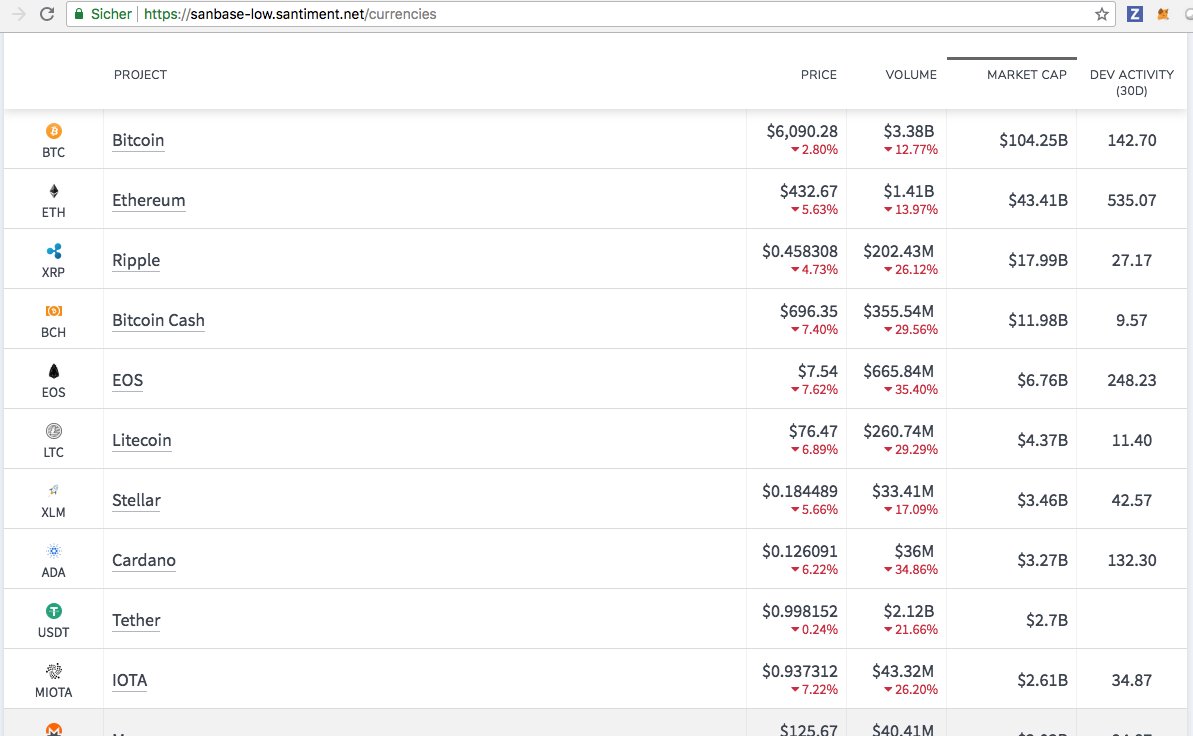Click the Litecoin LTC coin icon
The width and height of the screenshot is (1193, 736).
(x=53, y=431)
